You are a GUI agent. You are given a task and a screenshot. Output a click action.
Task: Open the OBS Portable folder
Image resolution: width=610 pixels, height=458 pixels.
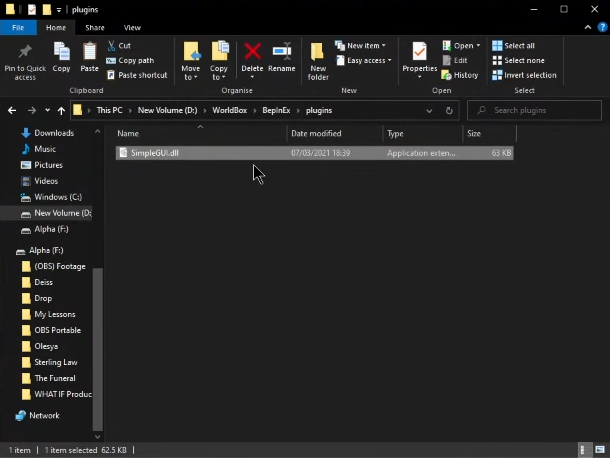pyautogui.click(x=51, y=330)
